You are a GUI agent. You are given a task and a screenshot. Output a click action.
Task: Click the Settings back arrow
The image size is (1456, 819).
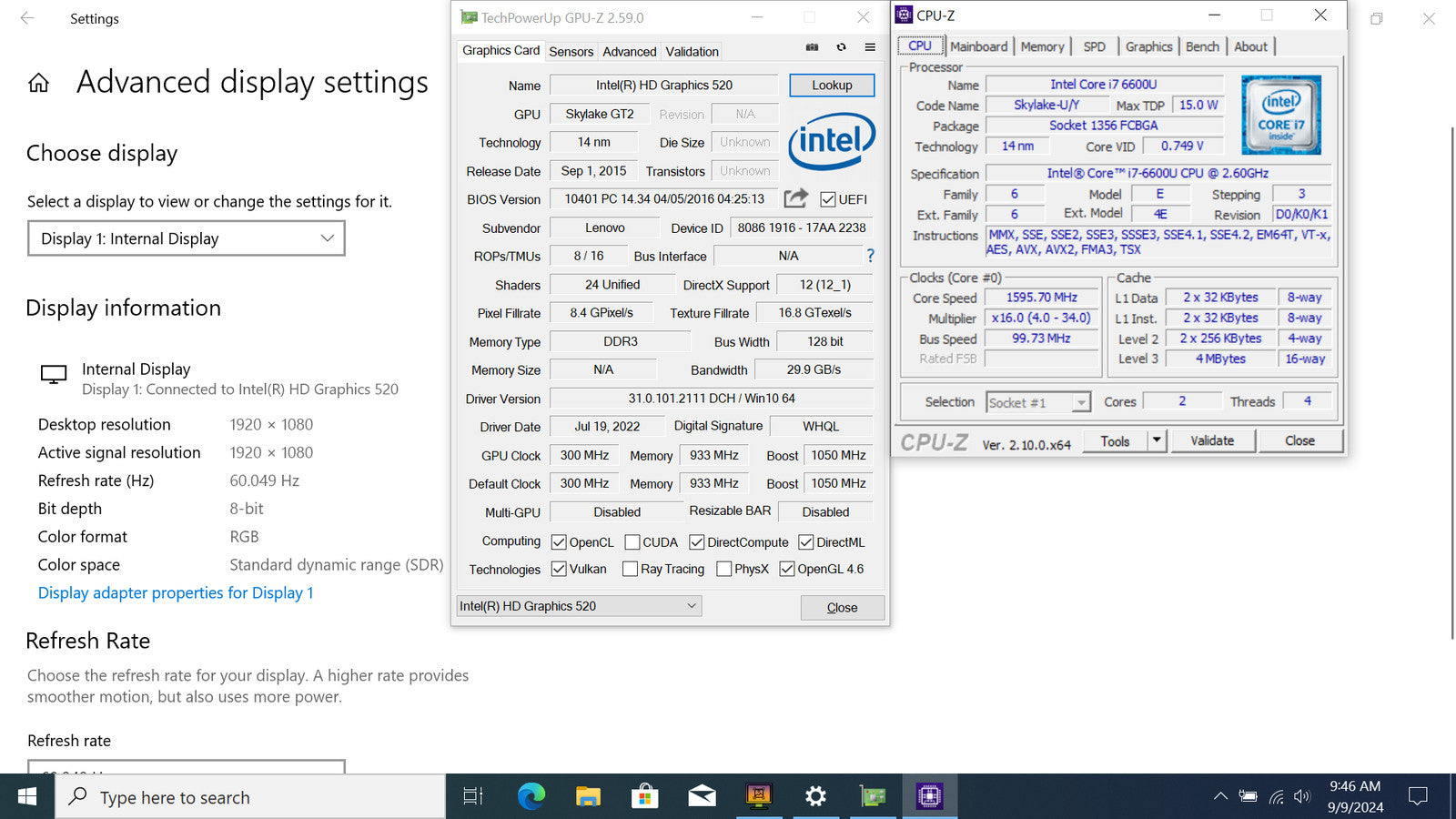(27, 18)
